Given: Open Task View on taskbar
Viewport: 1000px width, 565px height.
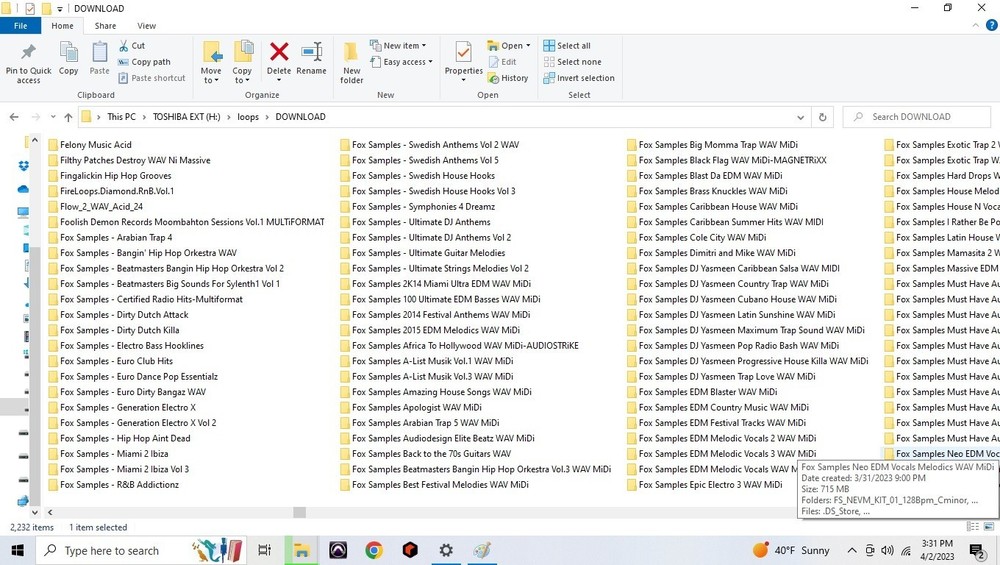Looking at the screenshot, I should point(264,550).
